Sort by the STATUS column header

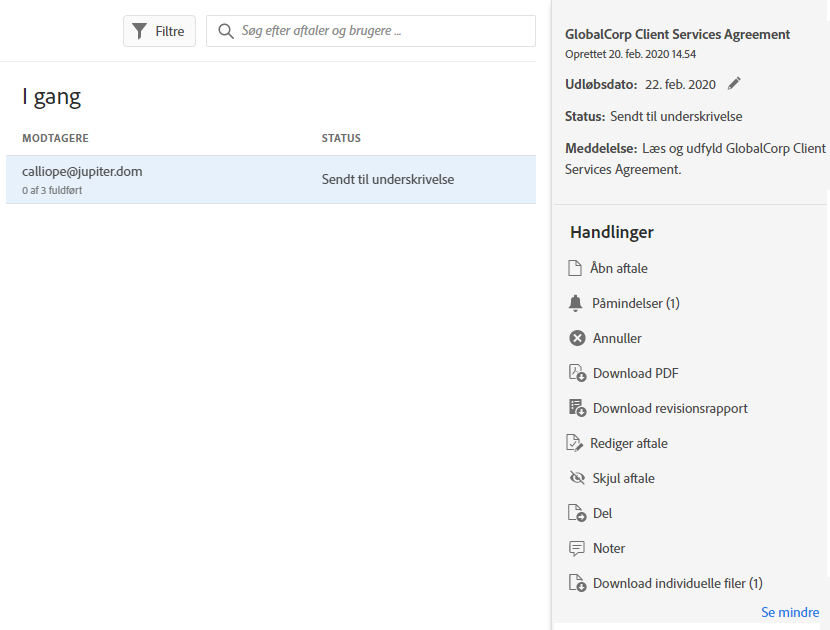(341, 138)
